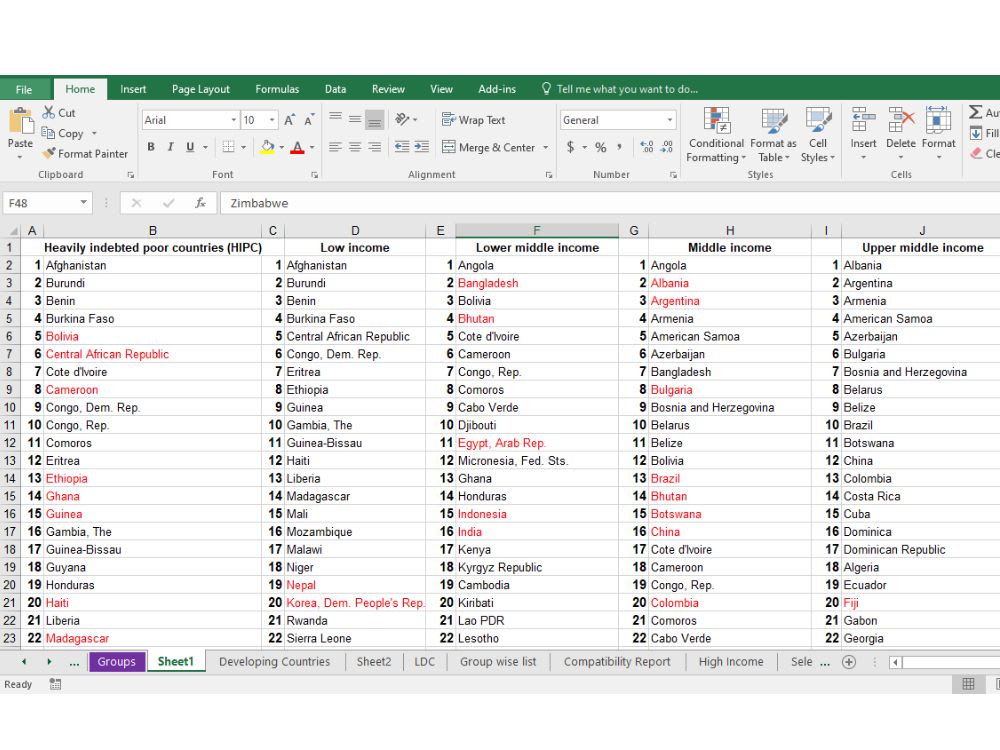Viewport: 1000px width, 750px height.
Task: Open the Conditional Formatting dropdown
Action: coord(715,134)
